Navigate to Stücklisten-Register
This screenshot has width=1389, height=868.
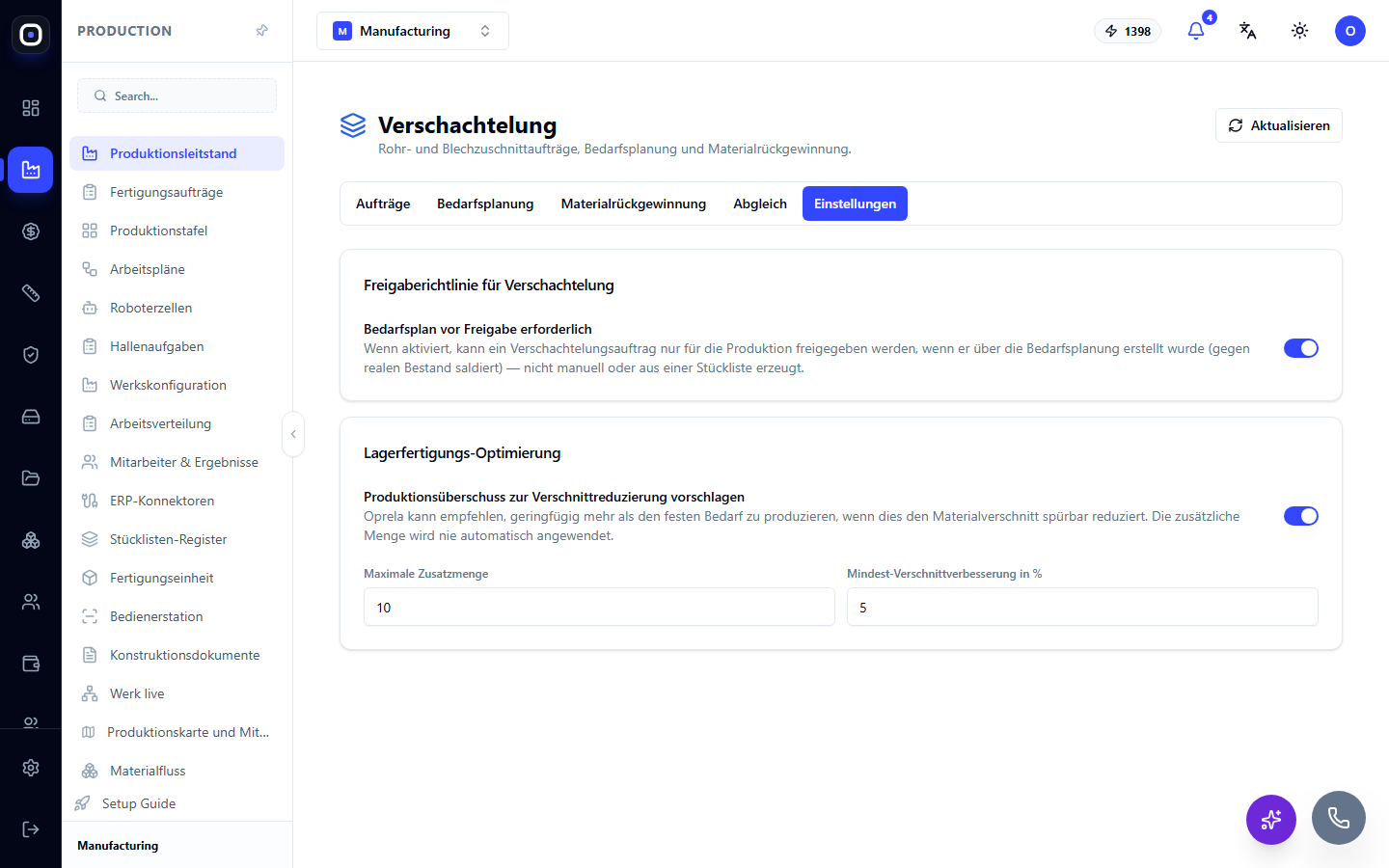(x=177, y=539)
